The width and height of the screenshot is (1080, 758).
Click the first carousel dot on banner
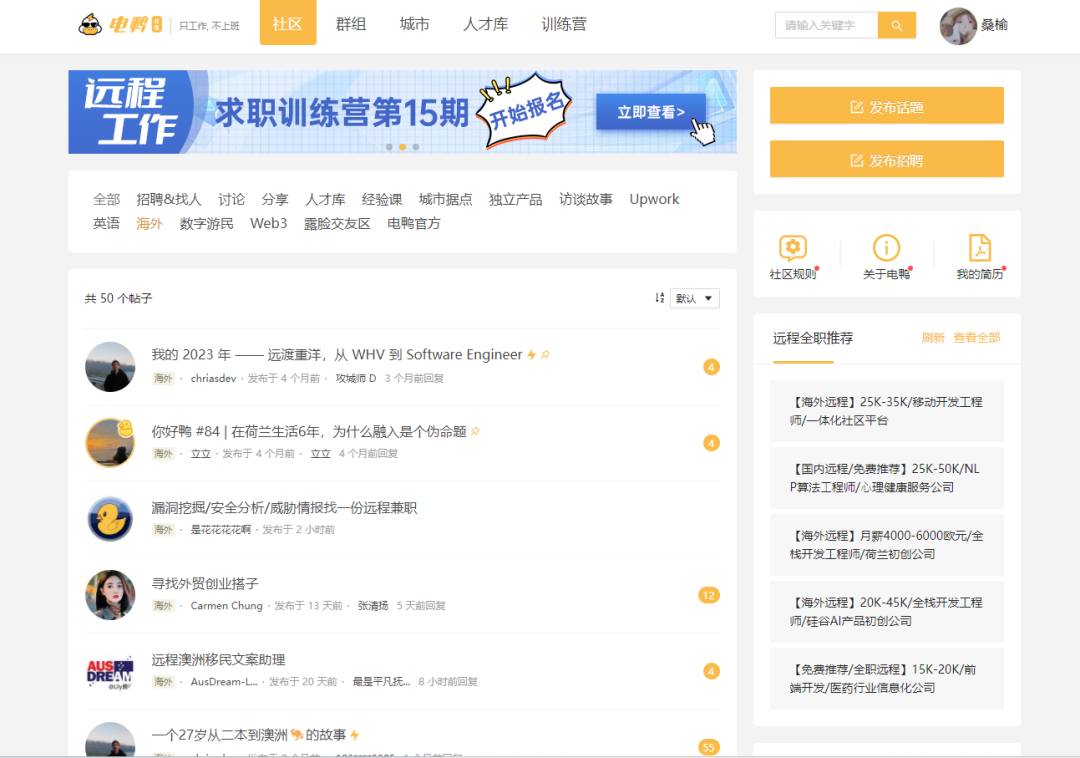(389, 147)
